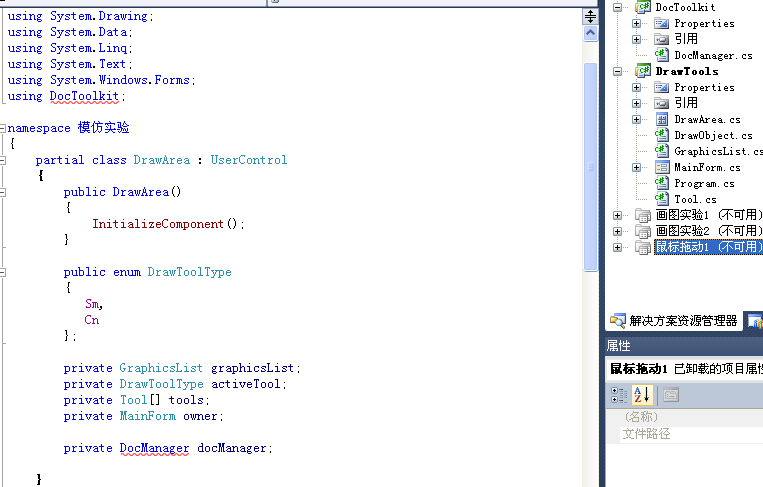Select MainForm.cs in the solution tree
The height and width of the screenshot is (487, 763).
[707, 168]
